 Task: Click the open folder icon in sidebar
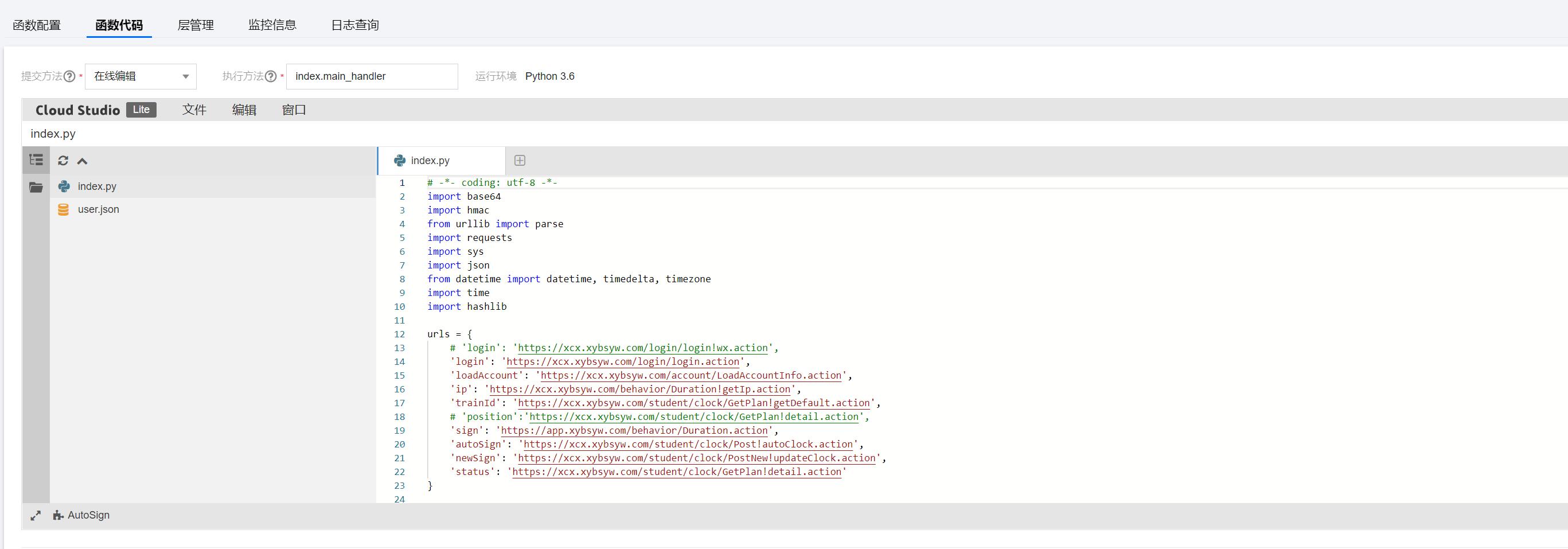[x=36, y=187]
